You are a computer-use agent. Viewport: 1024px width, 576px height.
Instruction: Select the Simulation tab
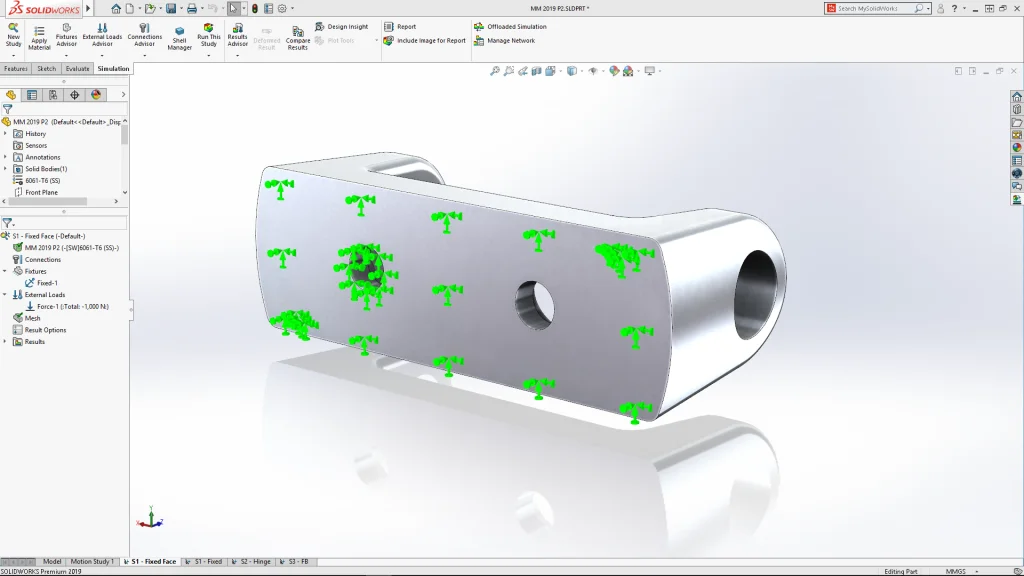point(113,69)
